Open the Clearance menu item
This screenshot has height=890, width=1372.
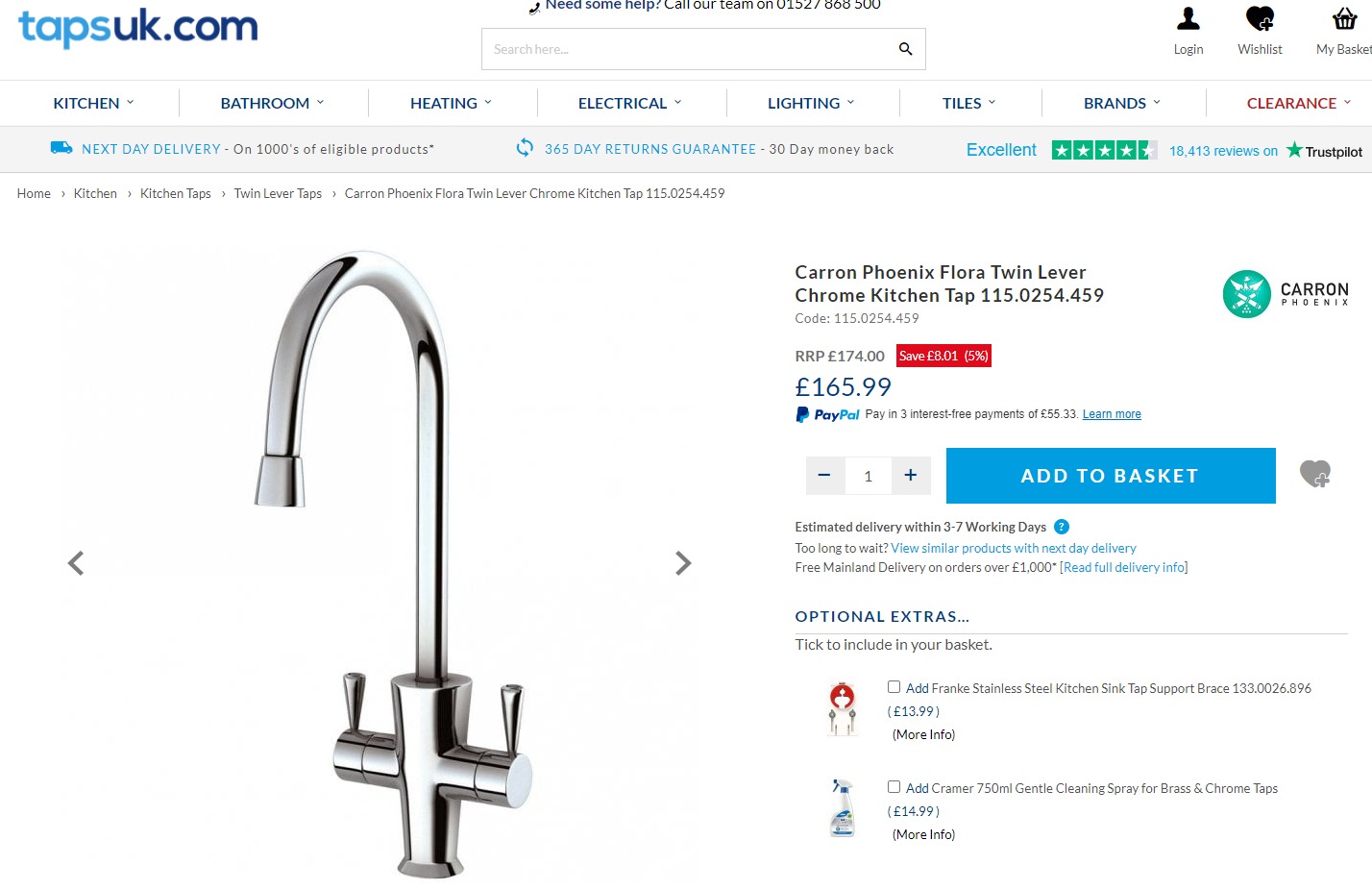pos(1299,103)
